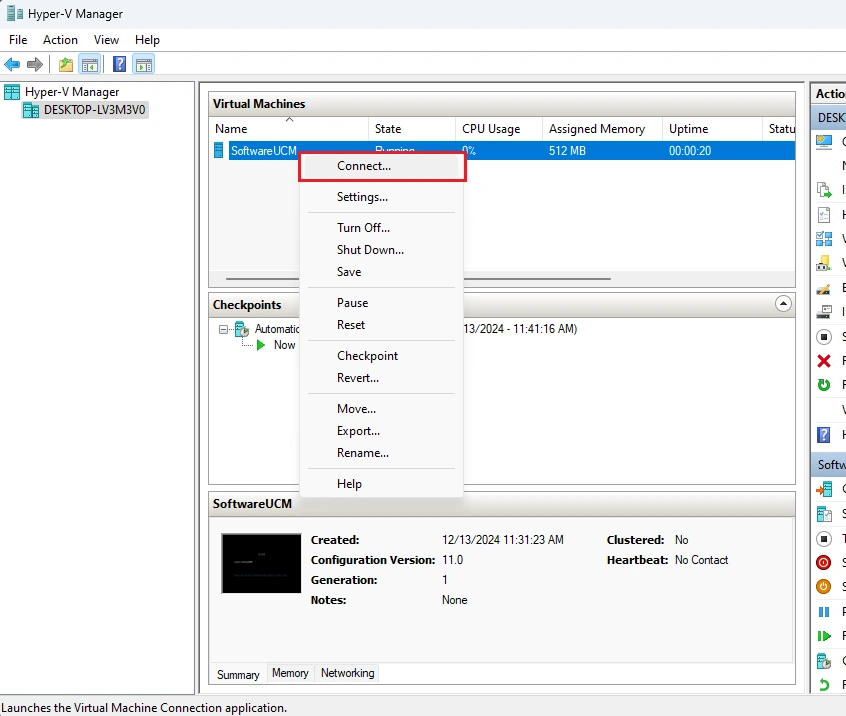Click the blue Back arrow in toolbar

tap(12, 65)
